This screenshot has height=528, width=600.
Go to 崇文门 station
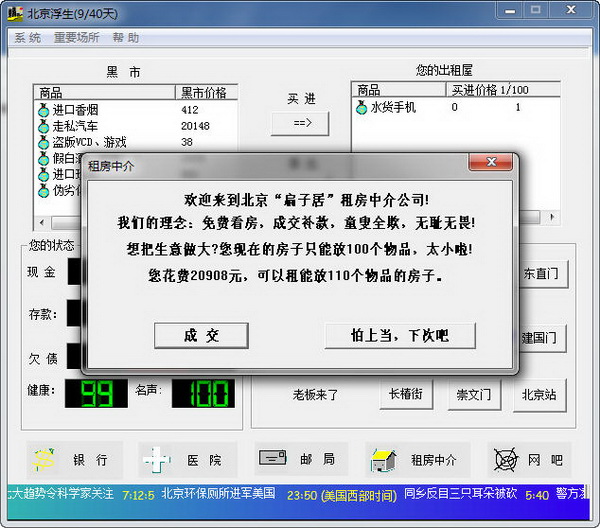pyautogui.click(x=474, y=394)
